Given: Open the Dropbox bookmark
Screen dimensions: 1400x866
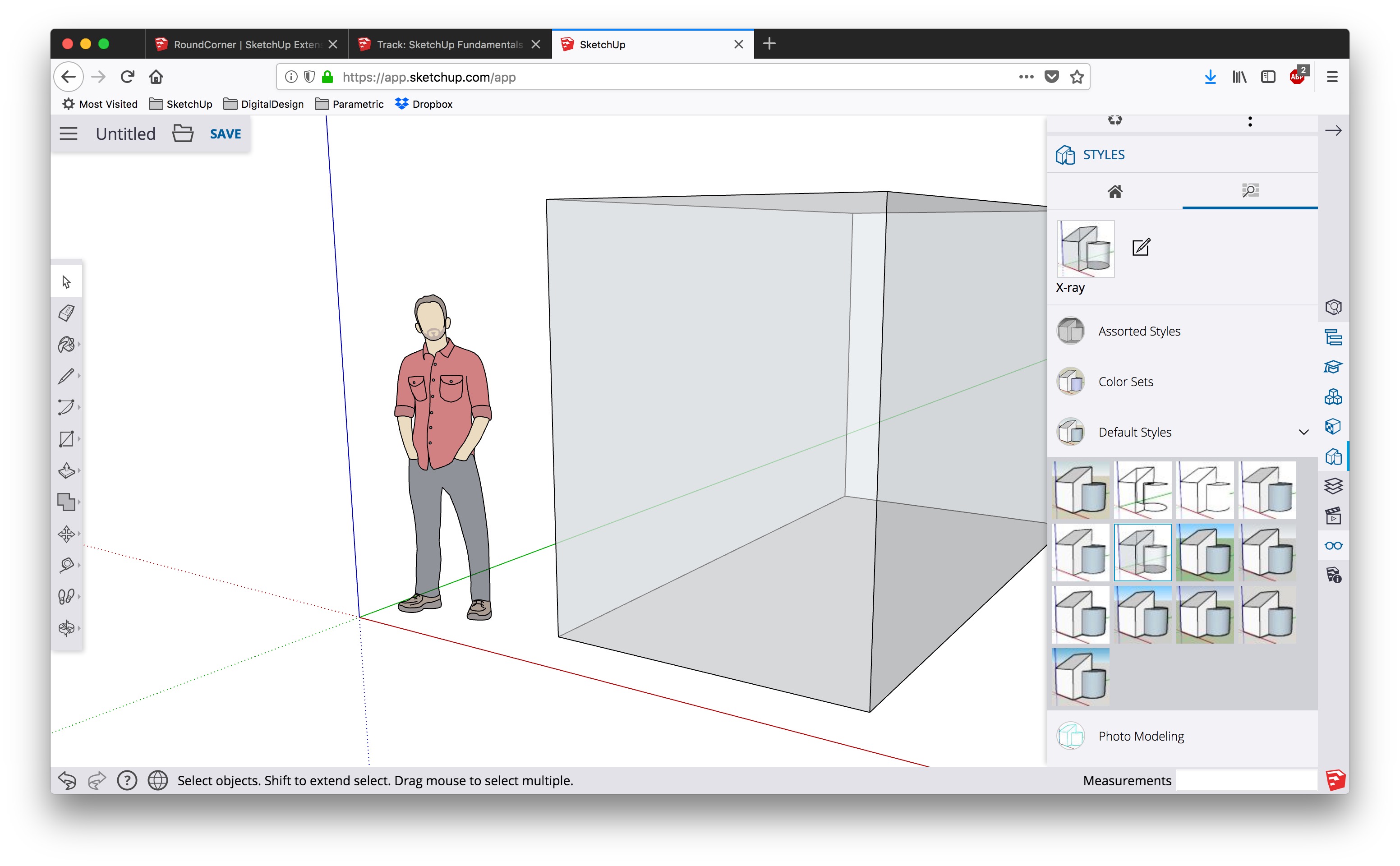Looking at the screenshot, I should pyautogui.click(x=424, y=104).
